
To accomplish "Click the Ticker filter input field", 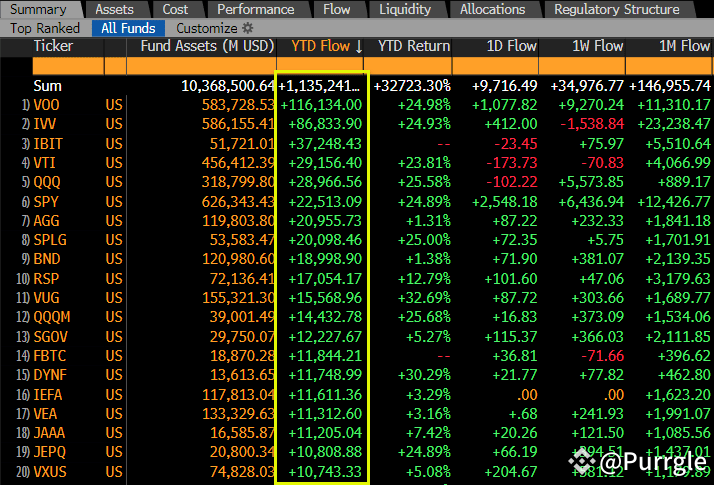I will (x=68, y=66).
